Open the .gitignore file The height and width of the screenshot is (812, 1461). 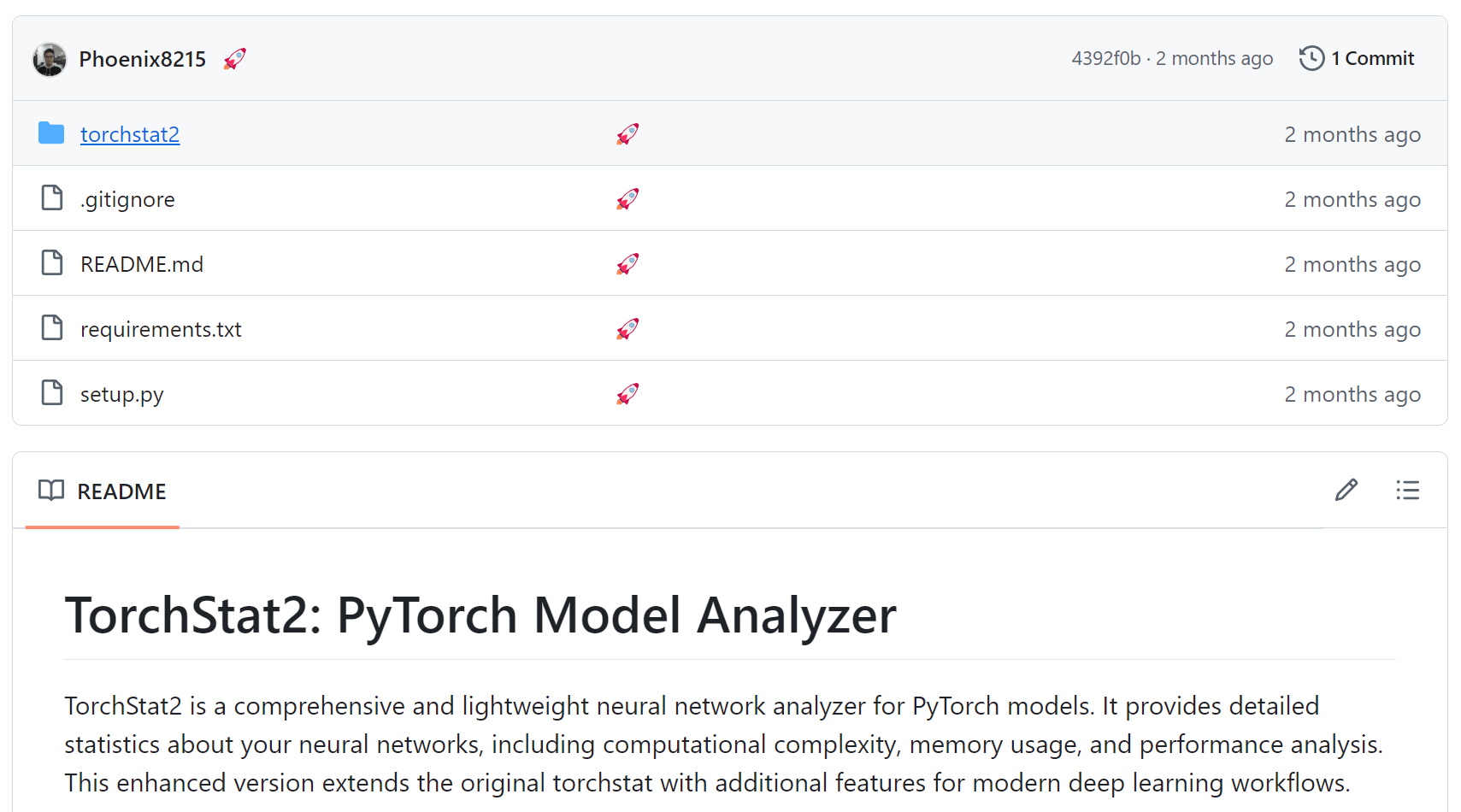127,199
